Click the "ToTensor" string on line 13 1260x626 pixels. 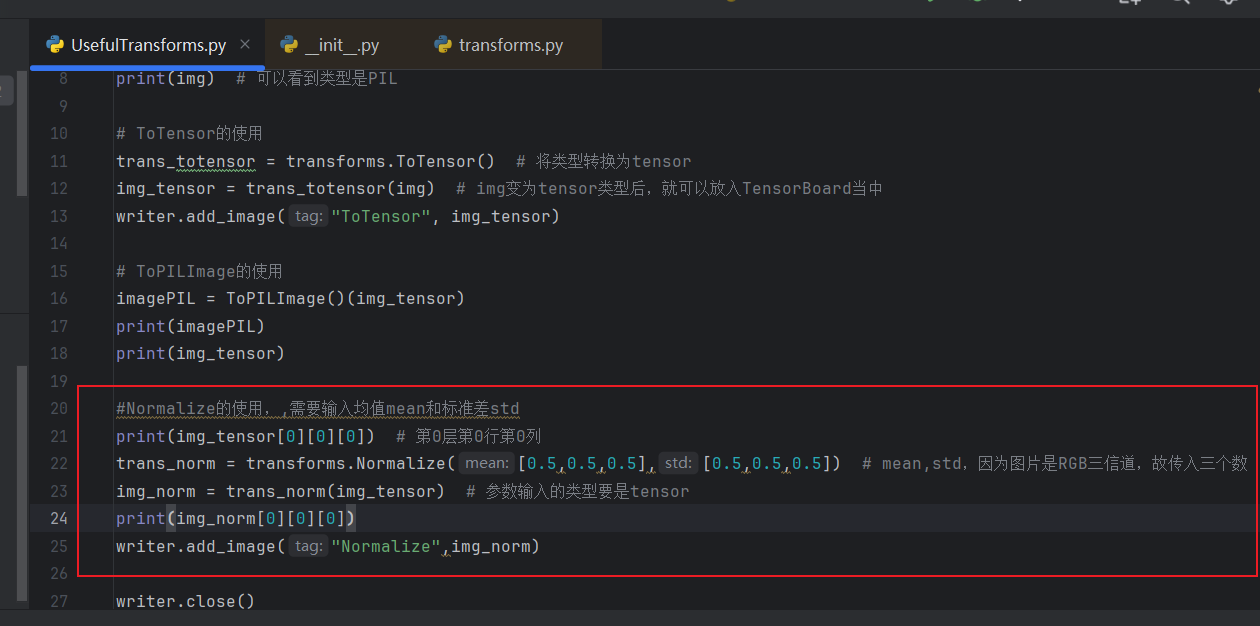(x=381, y=216)
